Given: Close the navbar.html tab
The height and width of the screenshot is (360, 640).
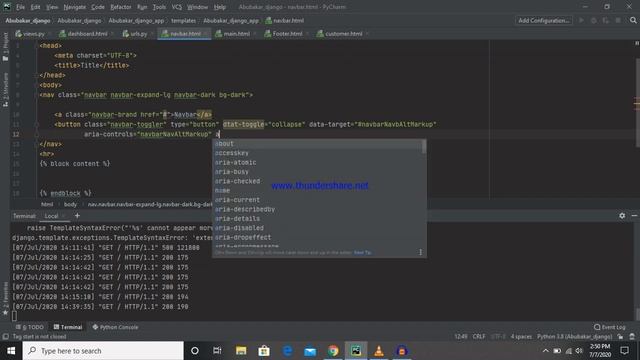Looking at the screenshot, I should click(x=206, y=34).
